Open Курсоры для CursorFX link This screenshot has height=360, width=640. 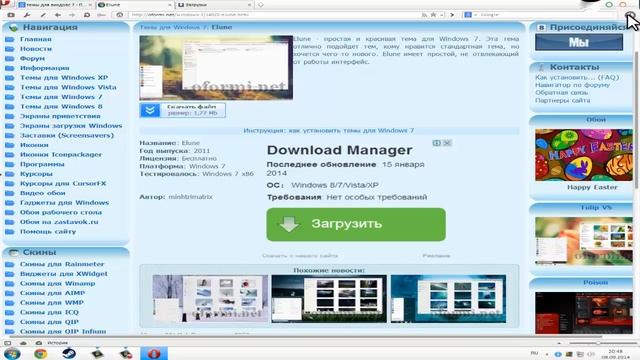click(x=63, y=184)
